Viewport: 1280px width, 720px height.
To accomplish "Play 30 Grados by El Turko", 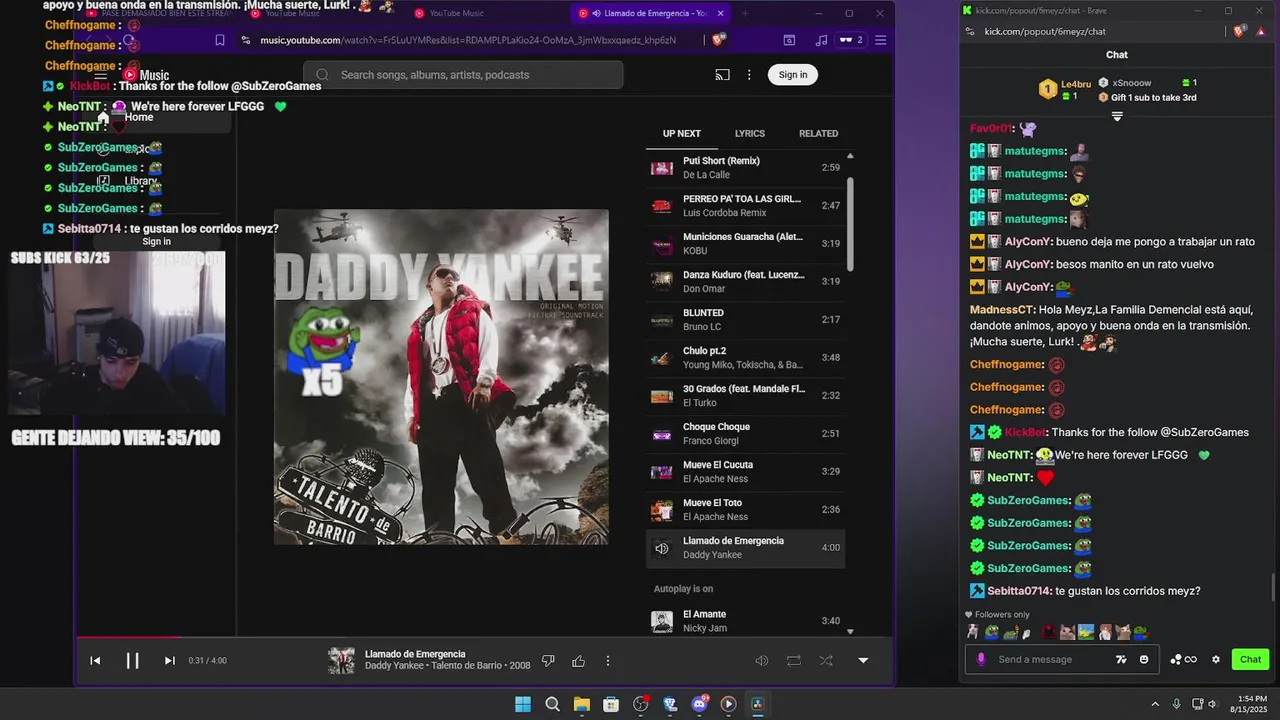I will (x=745, y=396).
